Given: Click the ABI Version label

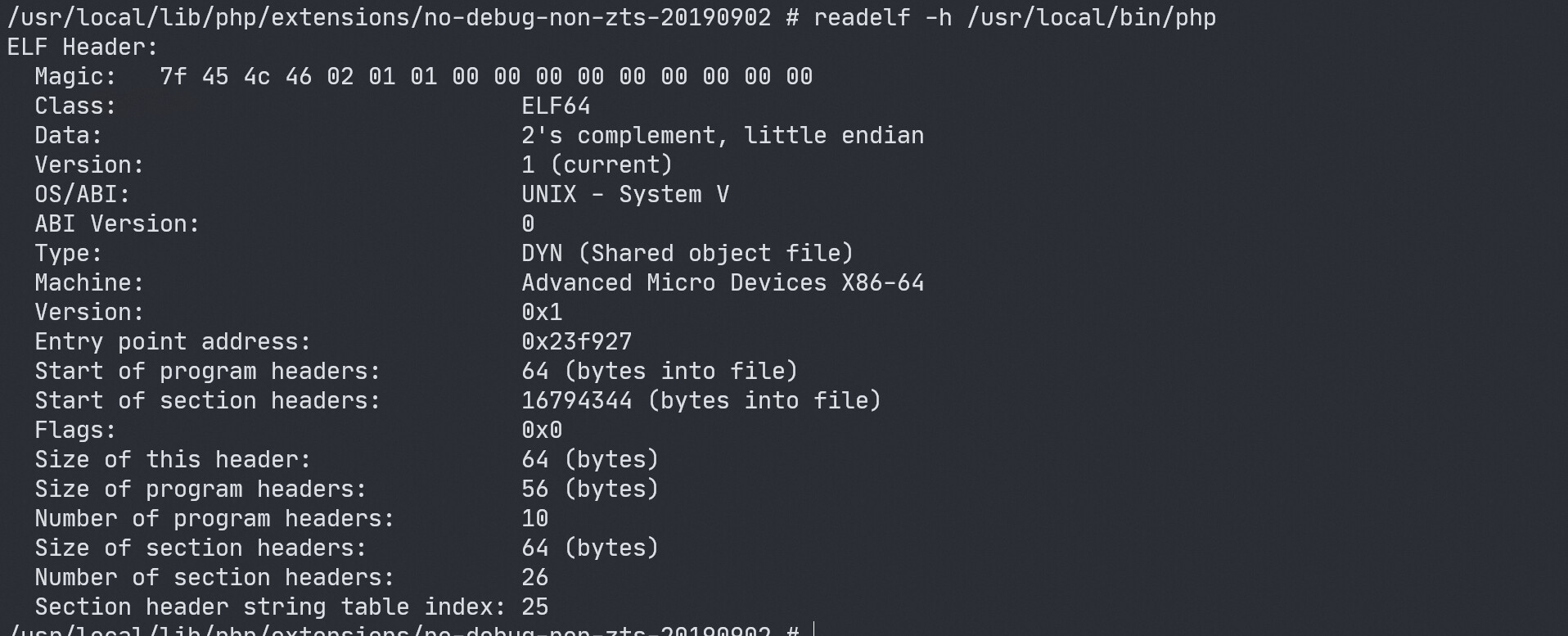Looking at the screenshot, I should pos(117,223).
